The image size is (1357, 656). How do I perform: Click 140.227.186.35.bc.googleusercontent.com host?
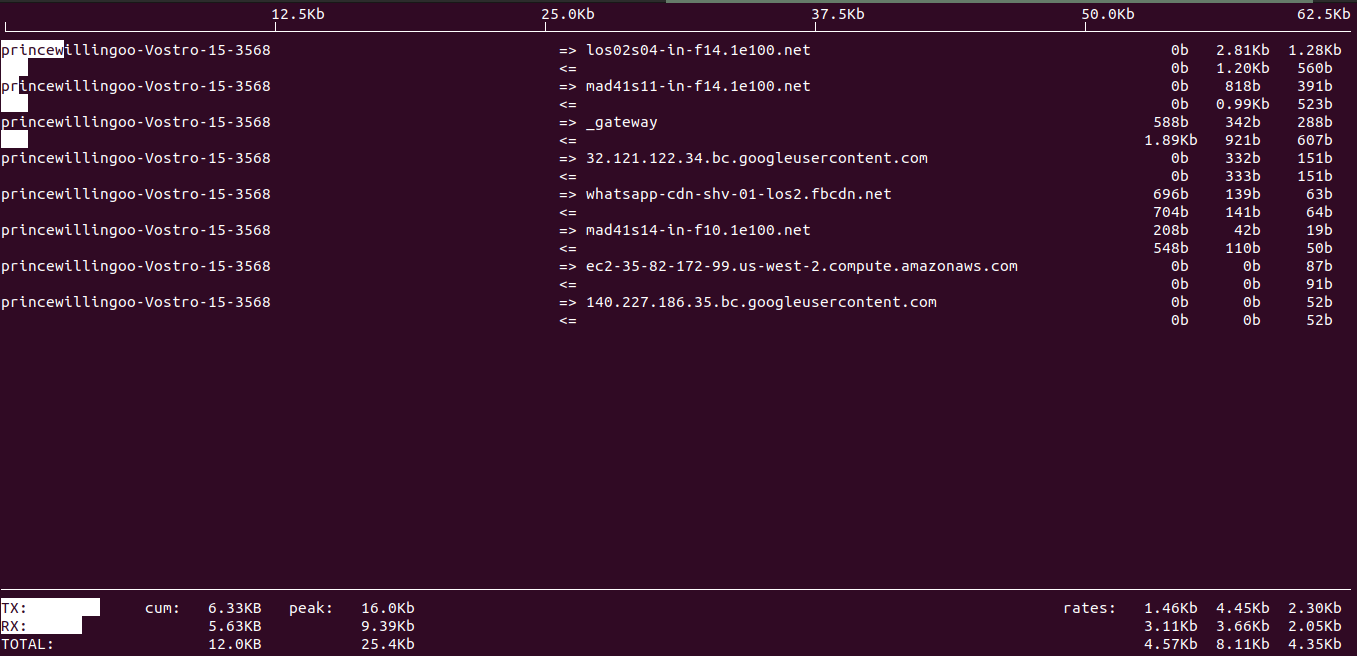click(x=761, y=302)
